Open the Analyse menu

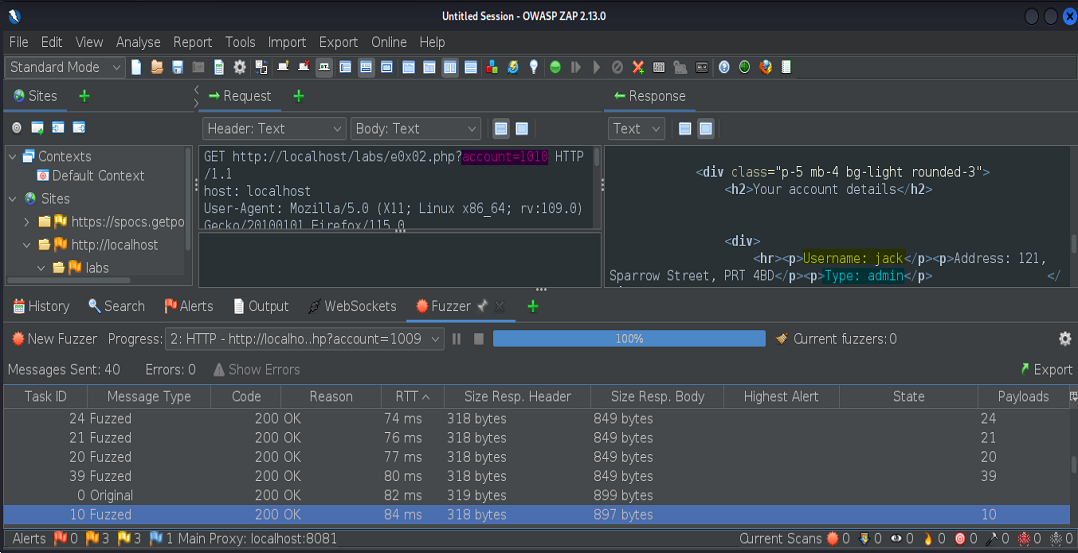[138, 42]
